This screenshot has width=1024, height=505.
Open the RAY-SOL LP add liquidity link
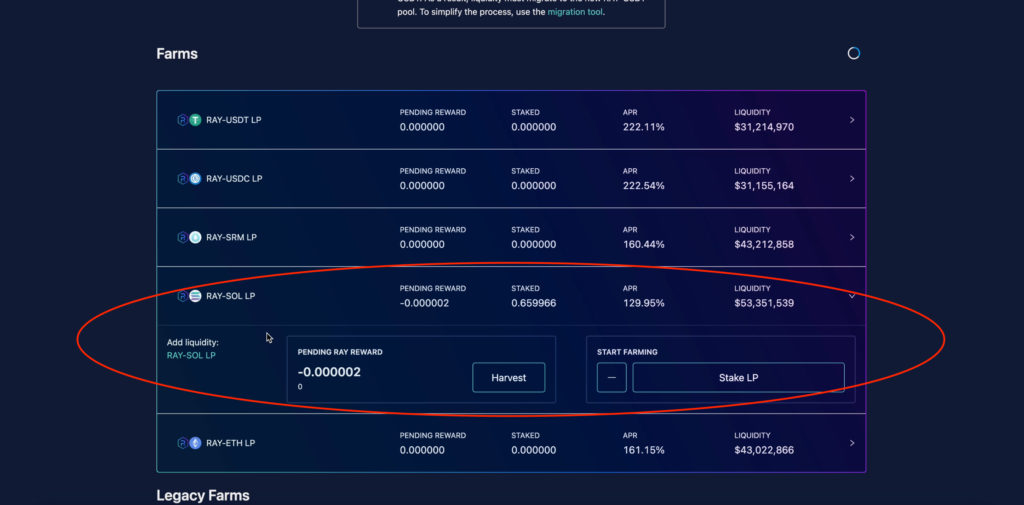[191, 355]
